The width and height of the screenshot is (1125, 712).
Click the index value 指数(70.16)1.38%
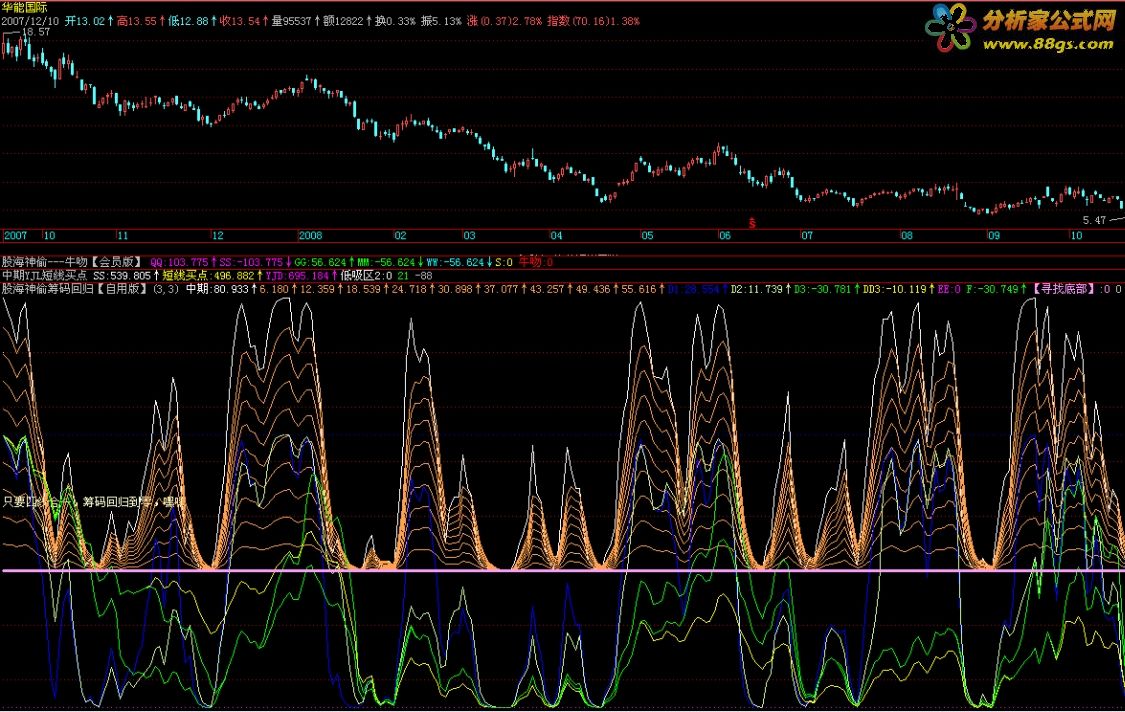593,21
